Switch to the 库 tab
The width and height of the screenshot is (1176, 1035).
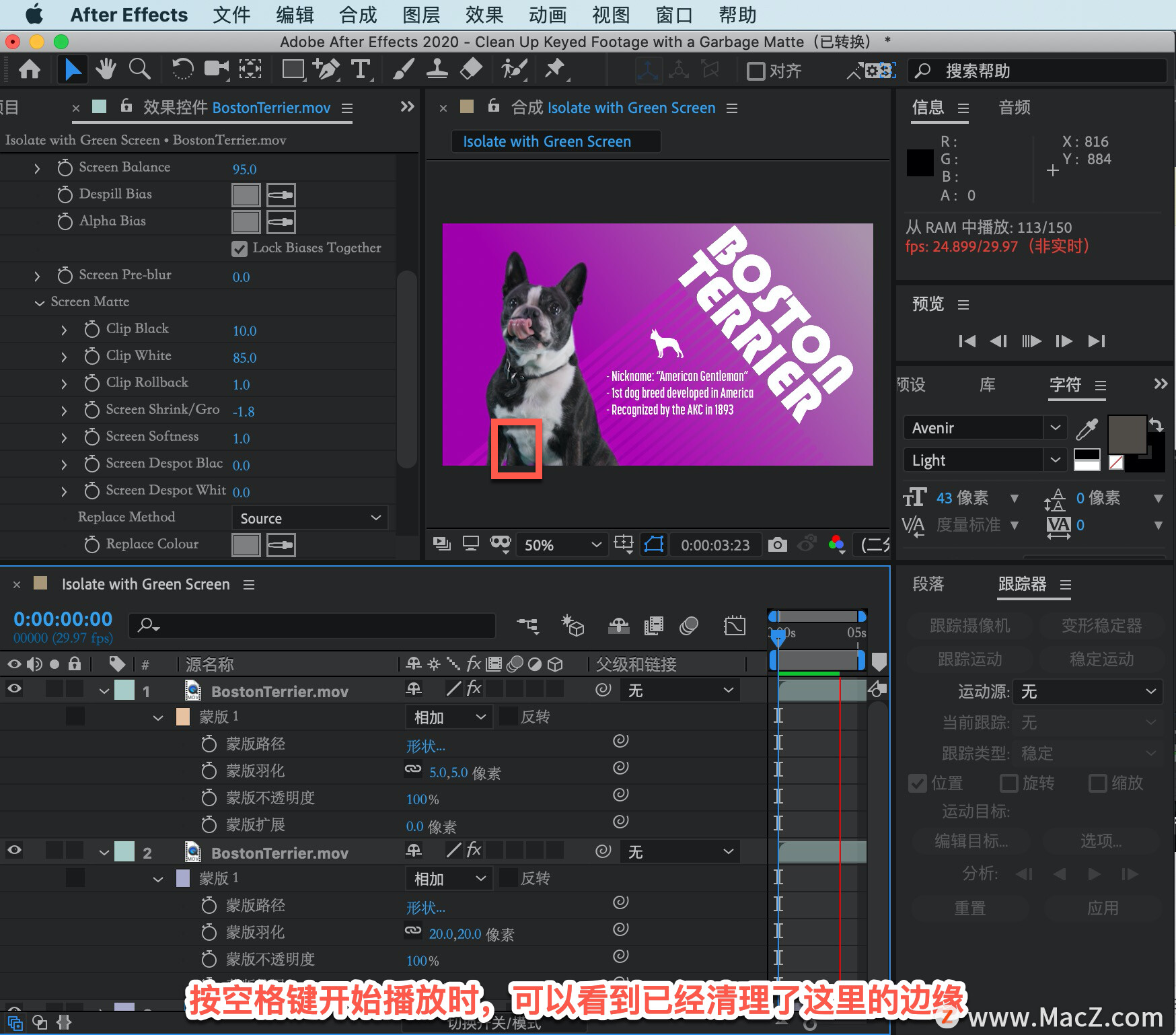[x=987, y=385]
